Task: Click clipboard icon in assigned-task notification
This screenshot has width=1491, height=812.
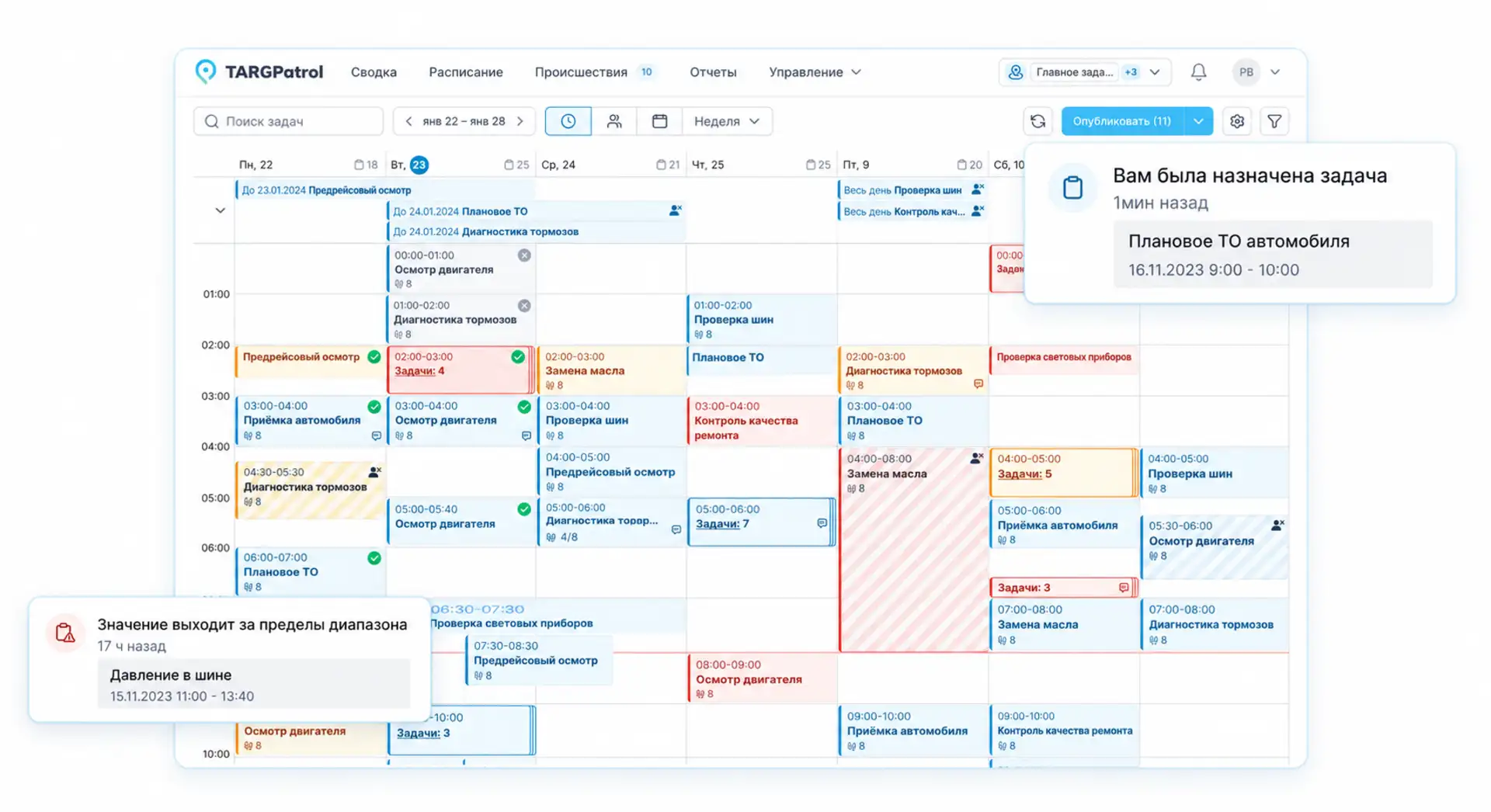Action: [1072, 187]
